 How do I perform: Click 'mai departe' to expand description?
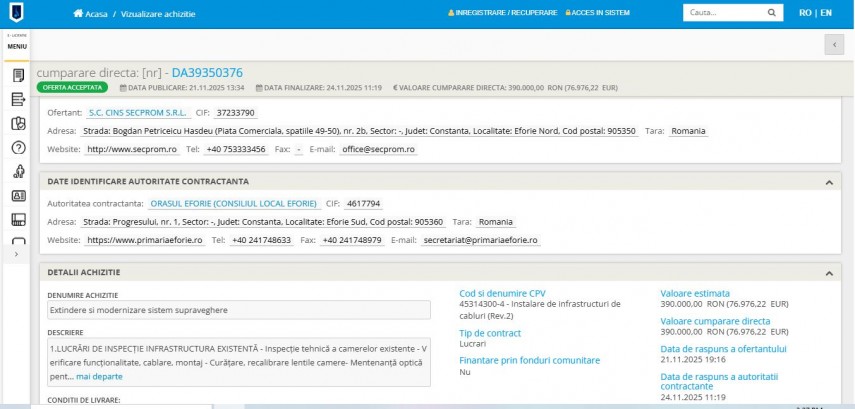point(99,377)
